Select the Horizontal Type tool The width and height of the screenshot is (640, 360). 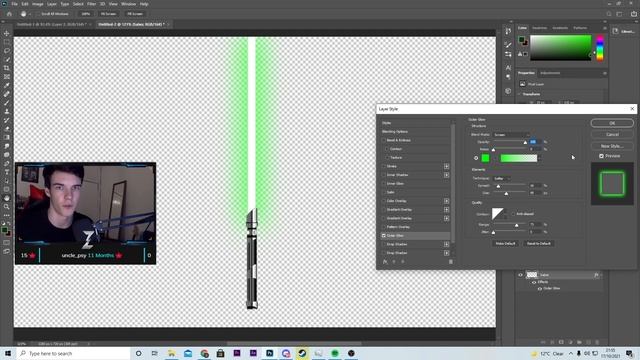click(7, 172)
